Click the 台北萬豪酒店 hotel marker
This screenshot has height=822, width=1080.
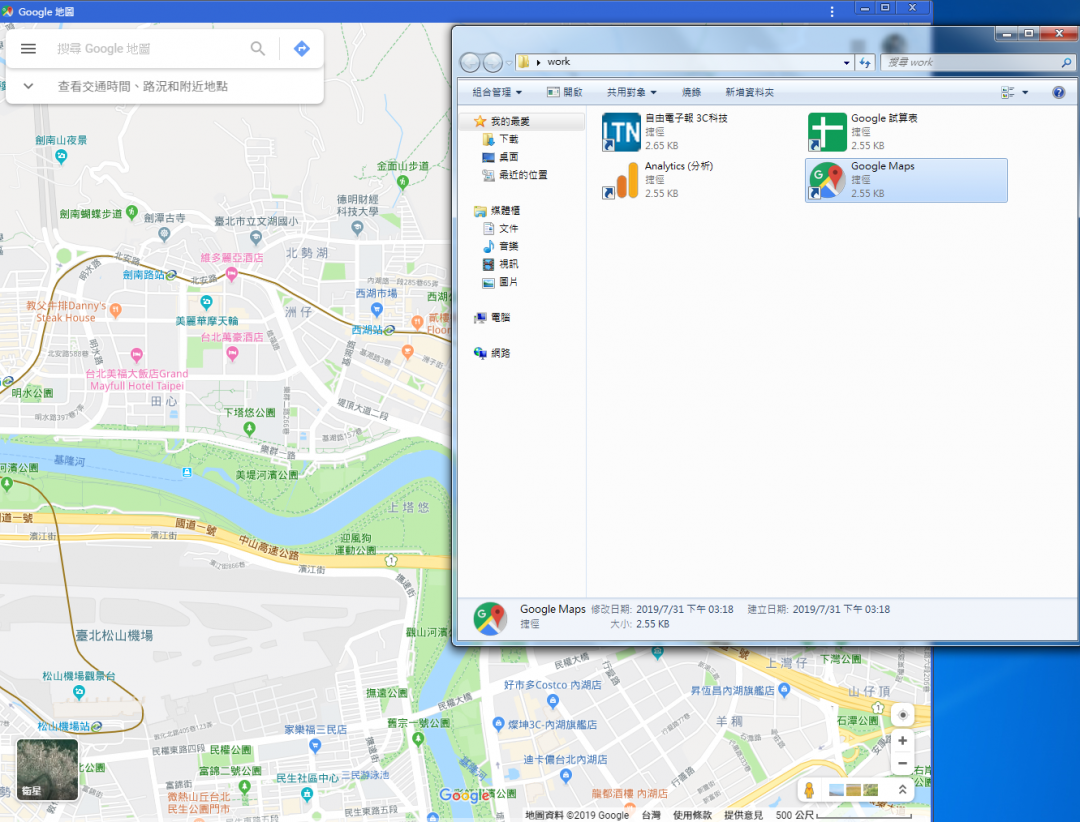pyautogui.click(x=232, y=353)
